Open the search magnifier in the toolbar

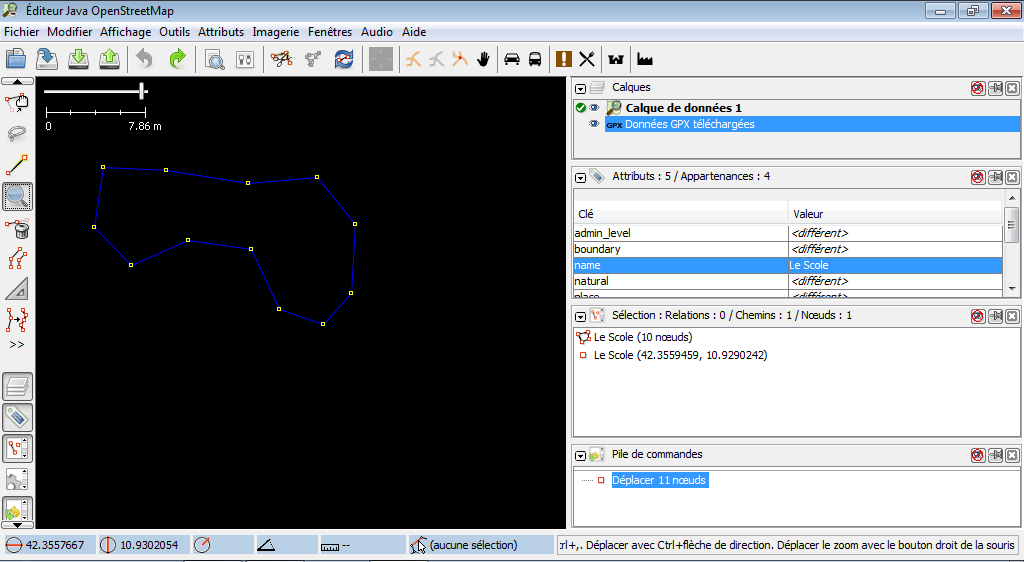214,59
